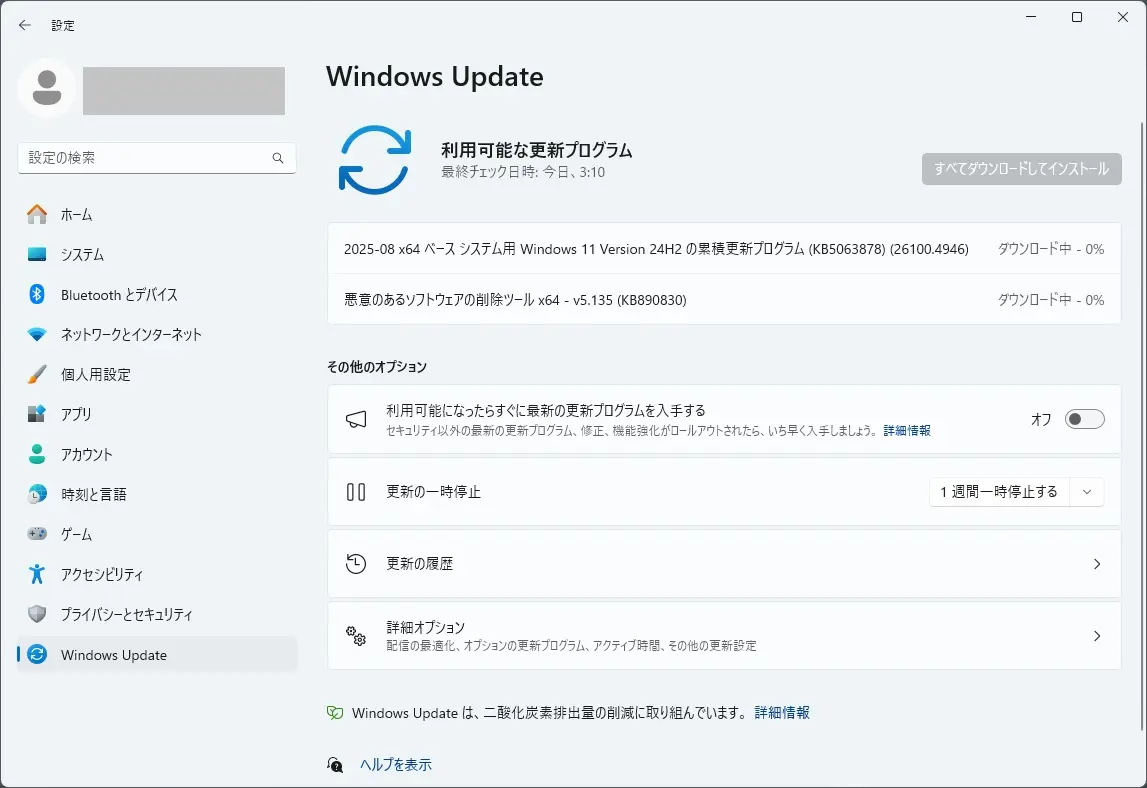Click the アカウント person icon

click(x=37, y=454)
